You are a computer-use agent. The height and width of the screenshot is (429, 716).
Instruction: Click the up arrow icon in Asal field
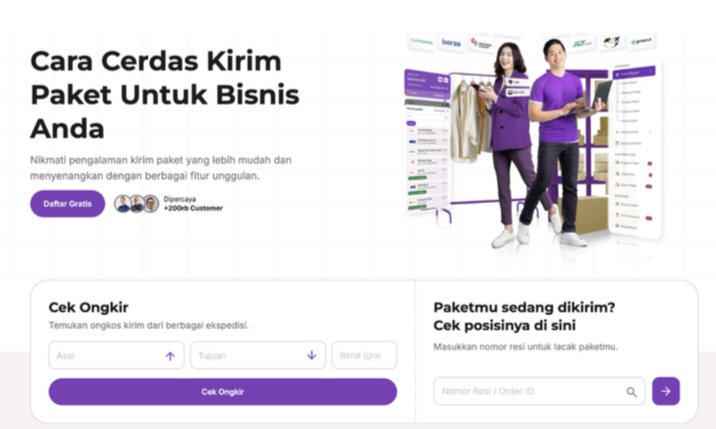click(x=170, y=356)
